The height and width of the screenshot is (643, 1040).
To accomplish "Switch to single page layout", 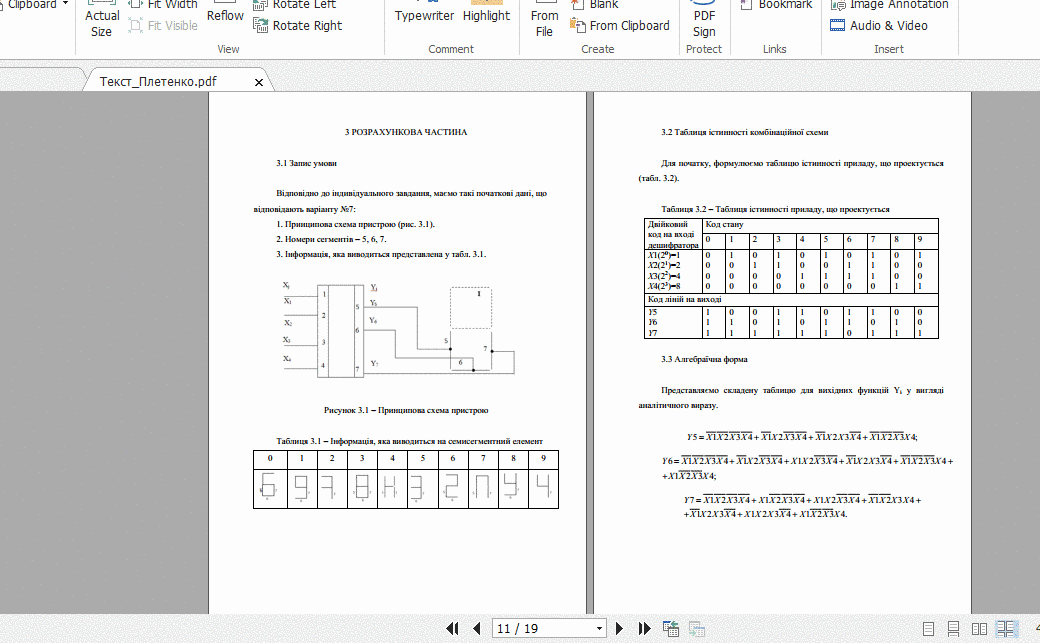I will pos(929,628).
